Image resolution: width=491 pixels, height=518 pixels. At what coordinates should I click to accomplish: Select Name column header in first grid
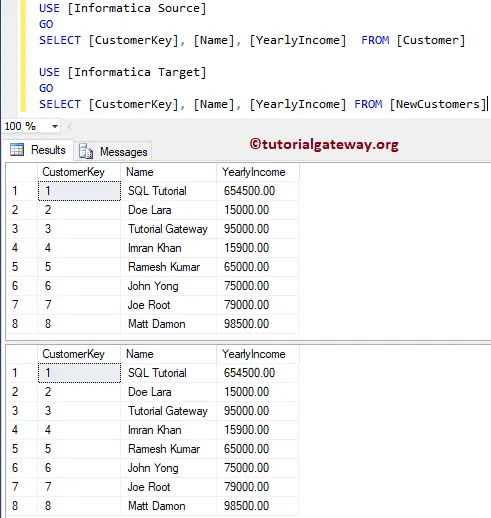click(x=168, y=172)
